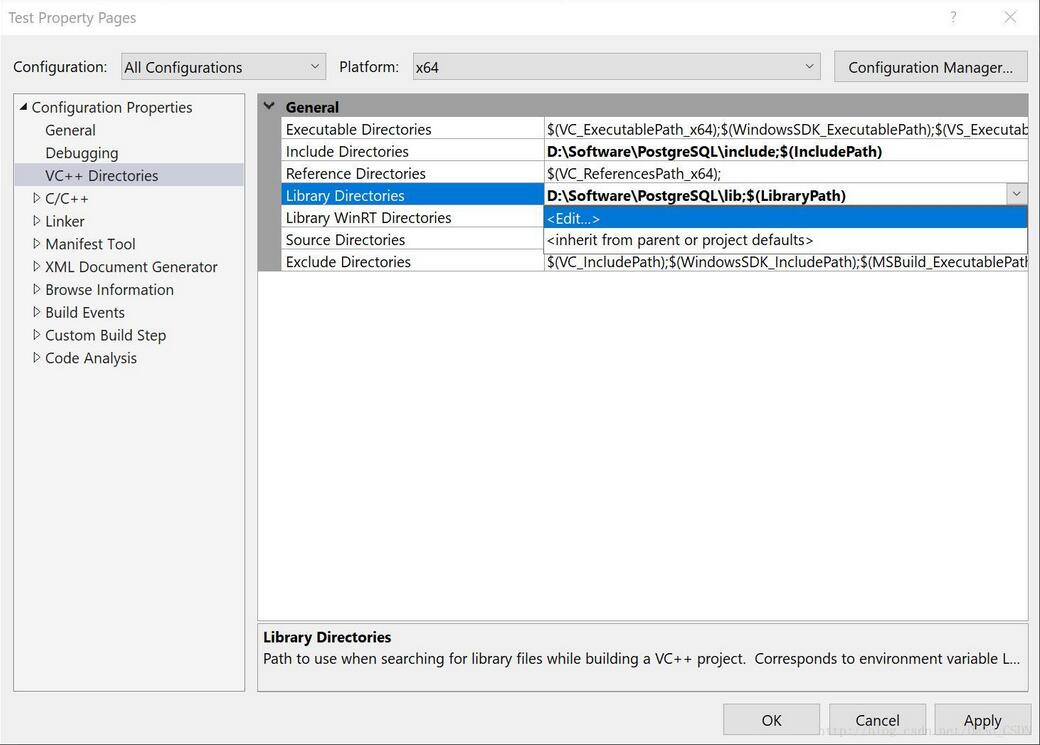Click the Executable Directories value field
This screenshot has height=745, width=1040.
[x=786, y=129]
